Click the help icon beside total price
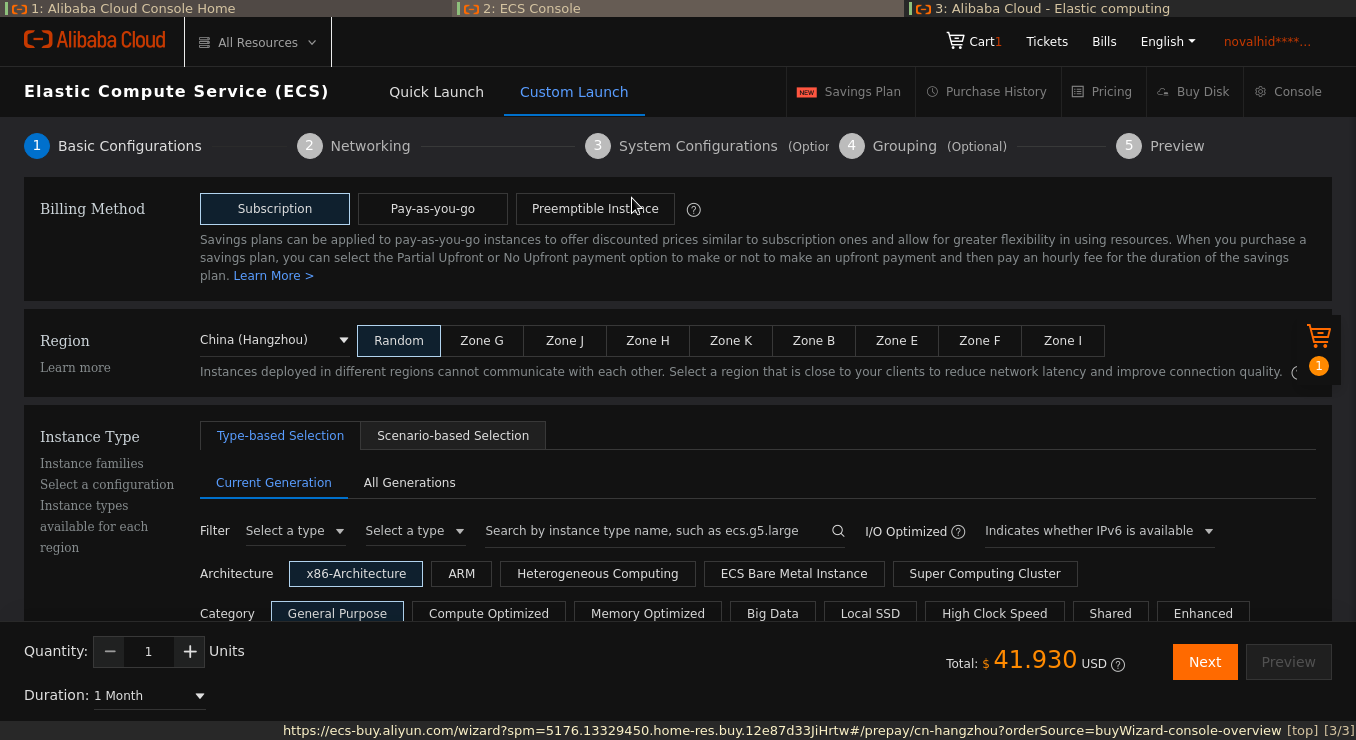 click(1118, 664)
